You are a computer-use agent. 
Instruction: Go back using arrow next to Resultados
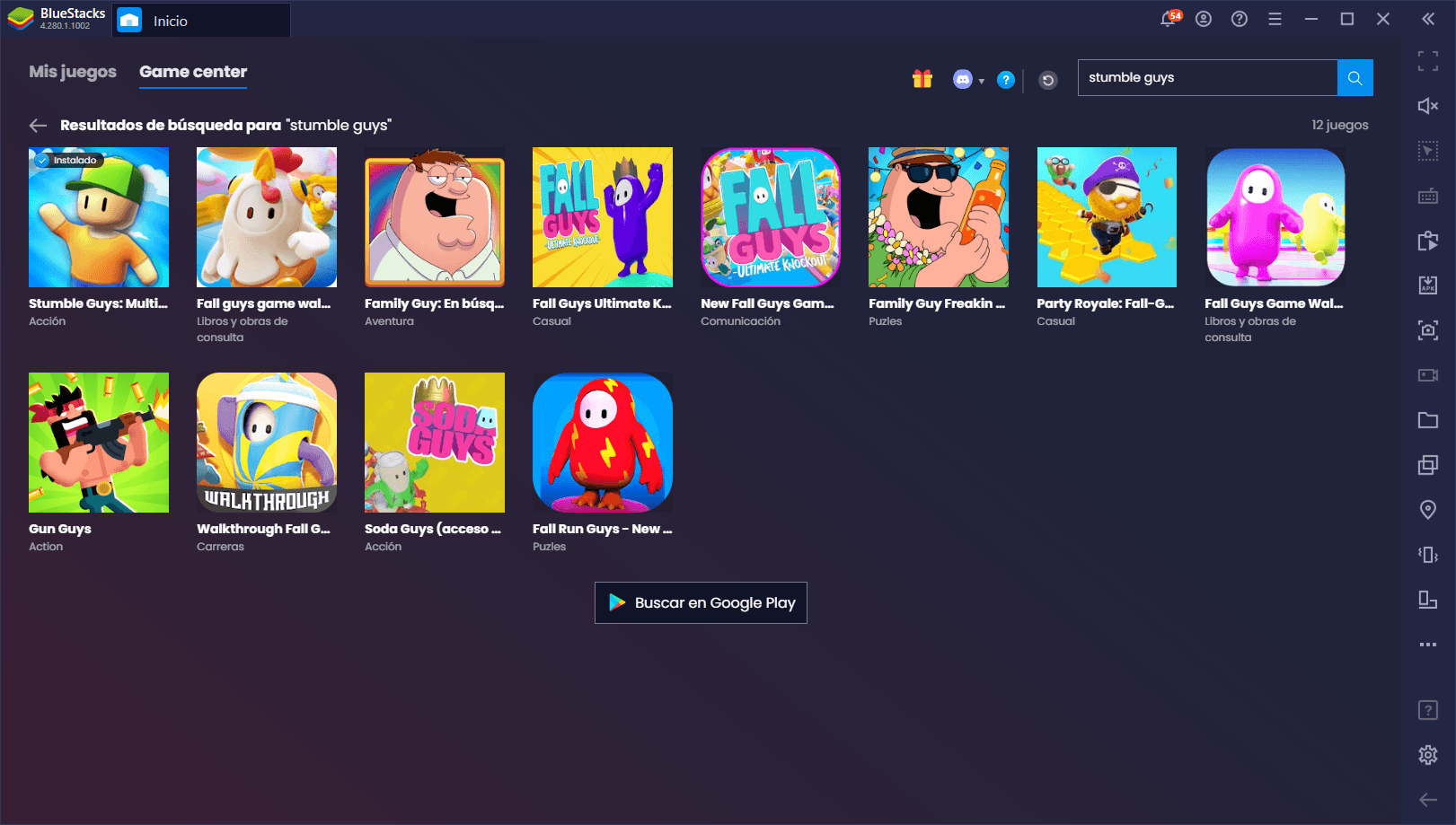click(x=38, y=126)
